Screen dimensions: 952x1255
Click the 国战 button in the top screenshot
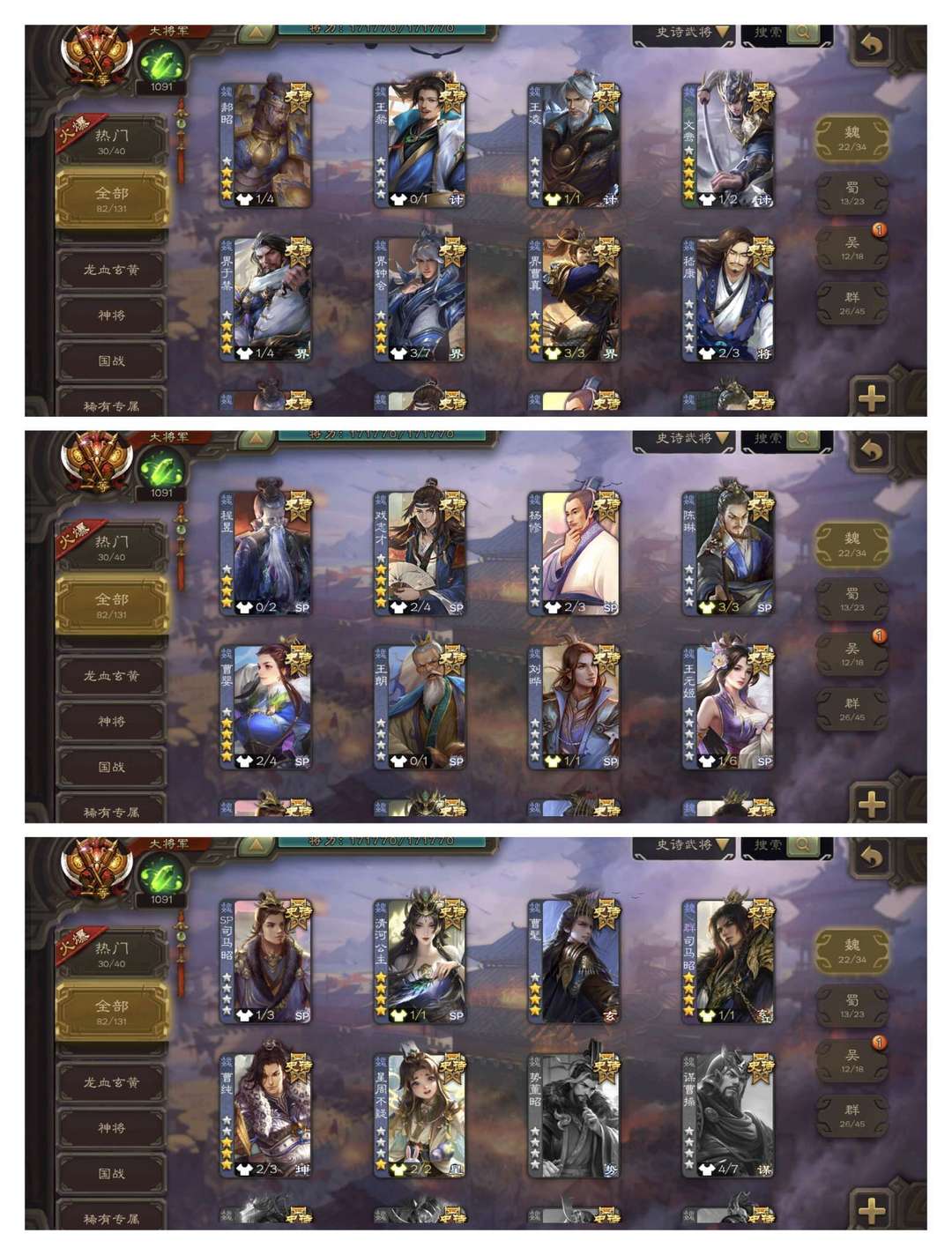tap(112, 360)
